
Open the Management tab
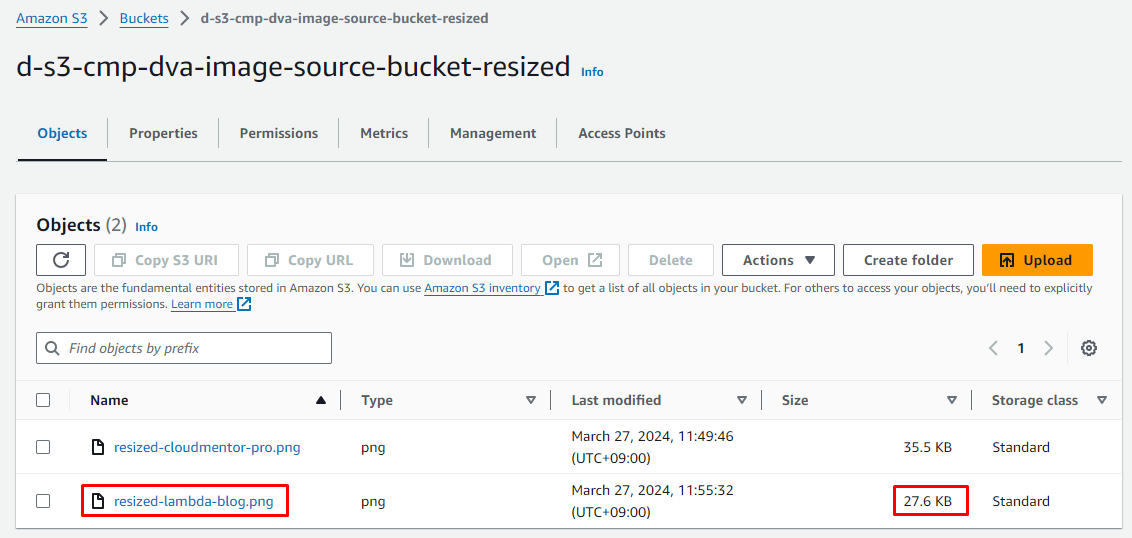492,133
